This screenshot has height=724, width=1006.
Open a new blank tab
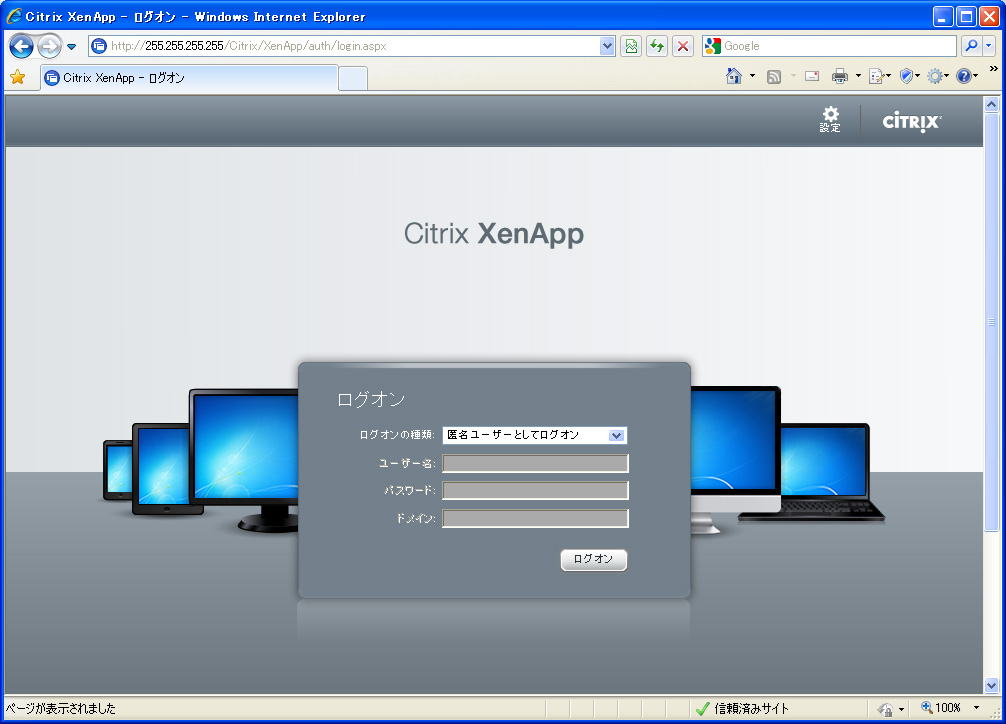point(353,78)
